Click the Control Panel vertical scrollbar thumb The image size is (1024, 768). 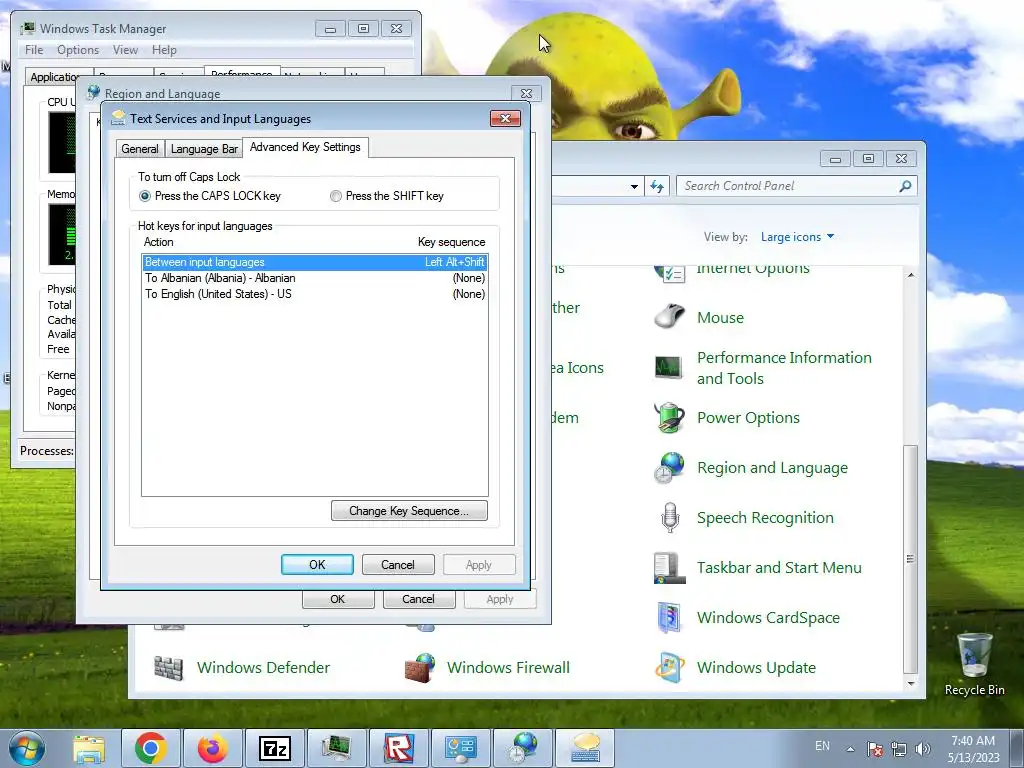point(910,558)
